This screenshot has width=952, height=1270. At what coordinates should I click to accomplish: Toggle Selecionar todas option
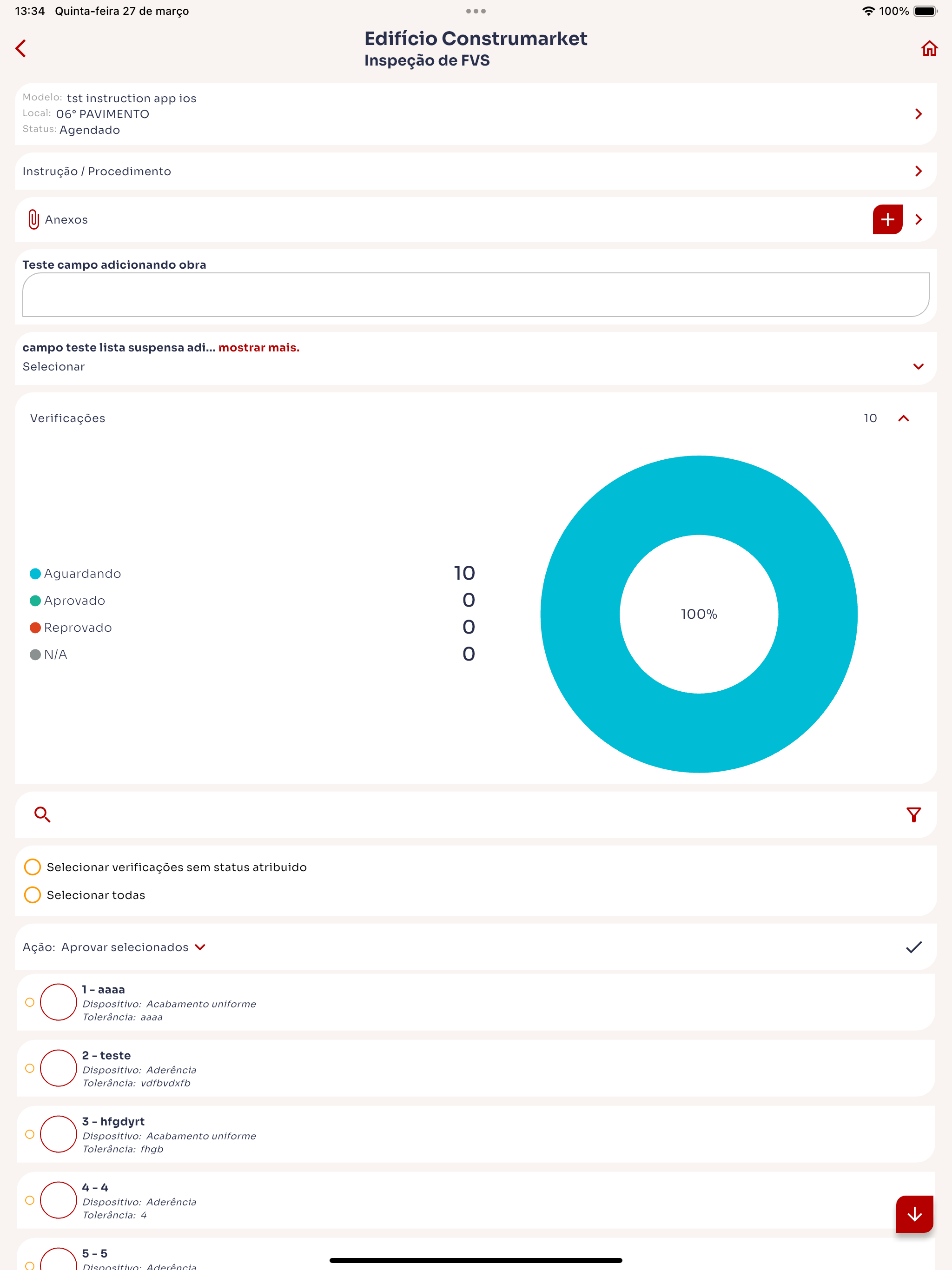pyautogui.click(x=33, y=895)
